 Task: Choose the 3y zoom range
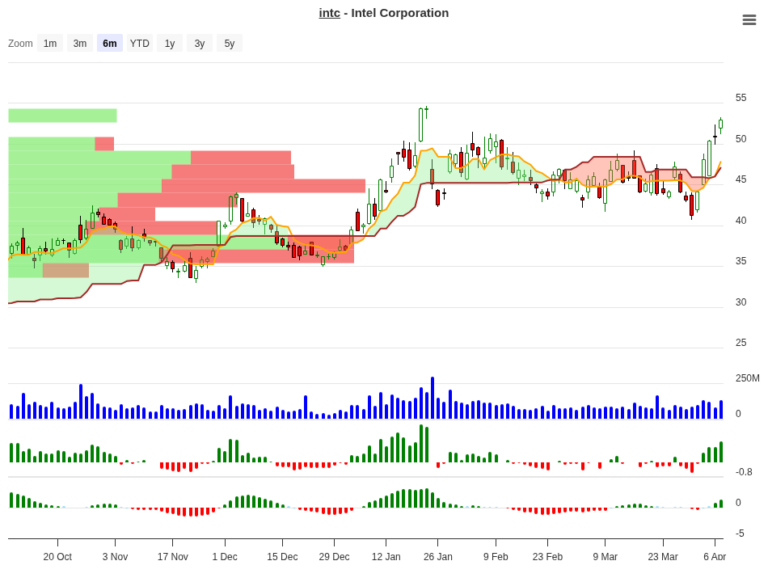click(x=199, y=43)
